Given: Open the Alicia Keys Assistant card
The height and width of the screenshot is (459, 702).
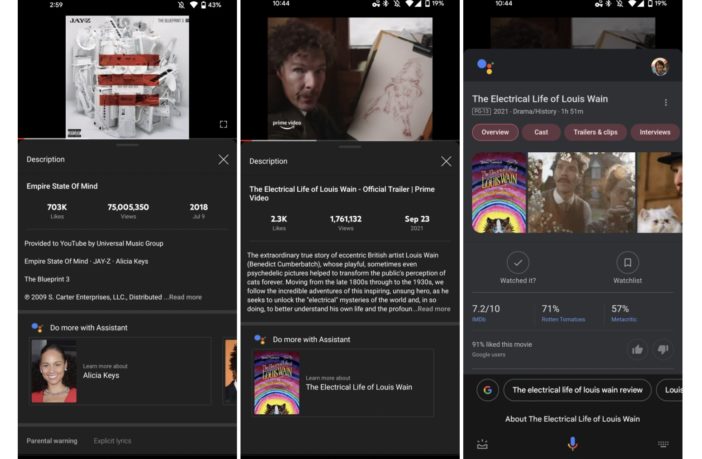Looking at the screenshot, I should (x=120, y=370).
